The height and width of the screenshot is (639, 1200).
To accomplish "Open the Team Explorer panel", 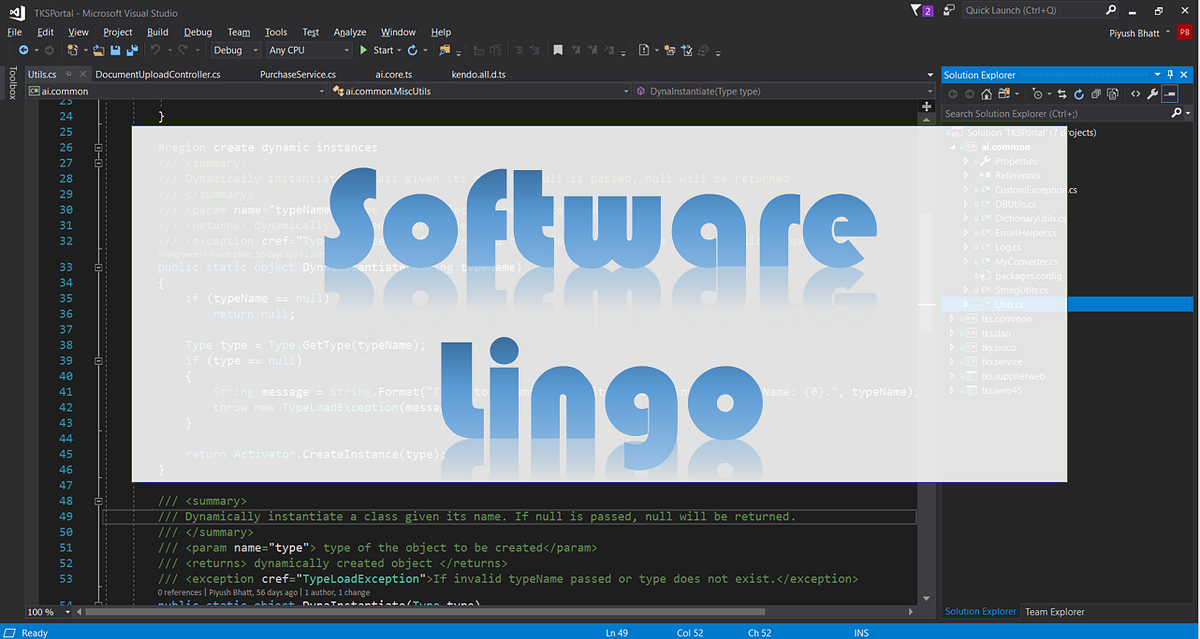I will [1054, 611].
